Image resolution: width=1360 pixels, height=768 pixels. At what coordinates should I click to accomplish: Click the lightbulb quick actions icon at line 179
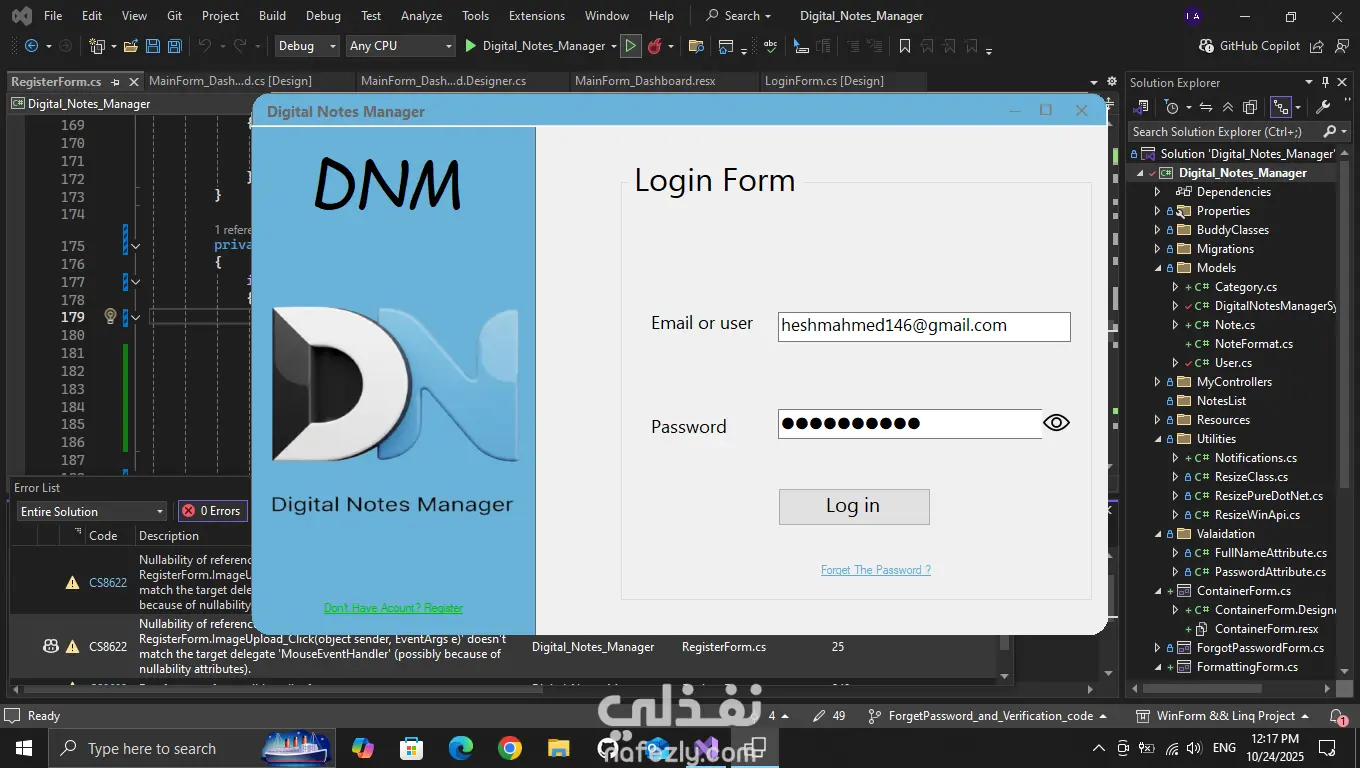coord(110,316)
